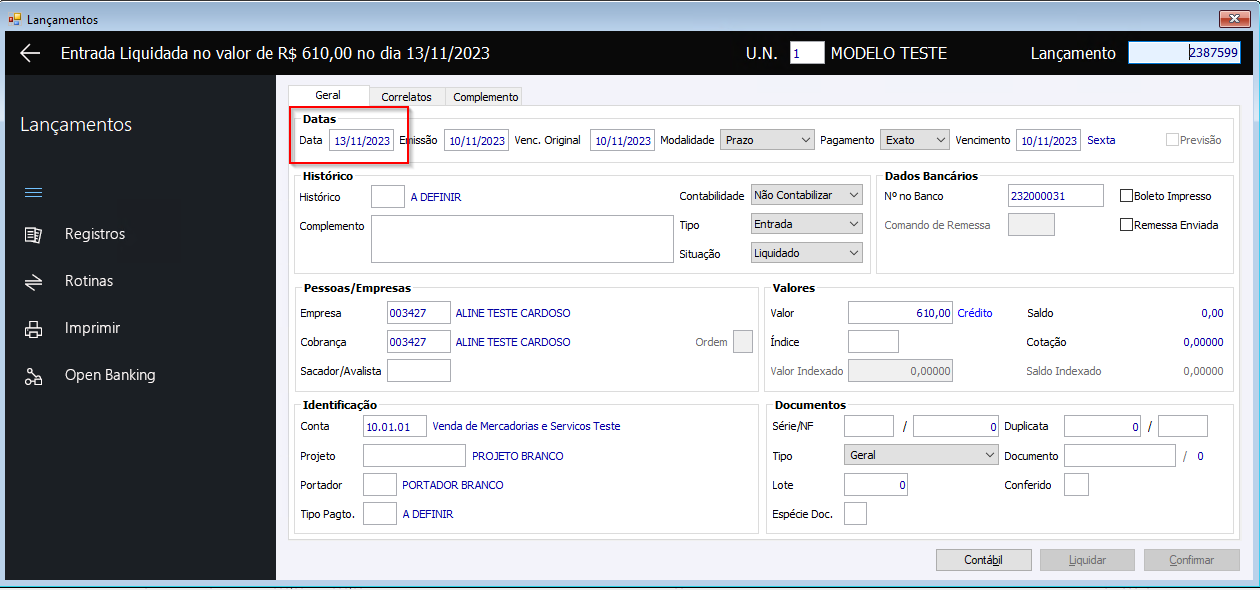Click the Lote field
Image resolution: width=1260 pixels, height=590 pixels.
[x=876, y=485]
